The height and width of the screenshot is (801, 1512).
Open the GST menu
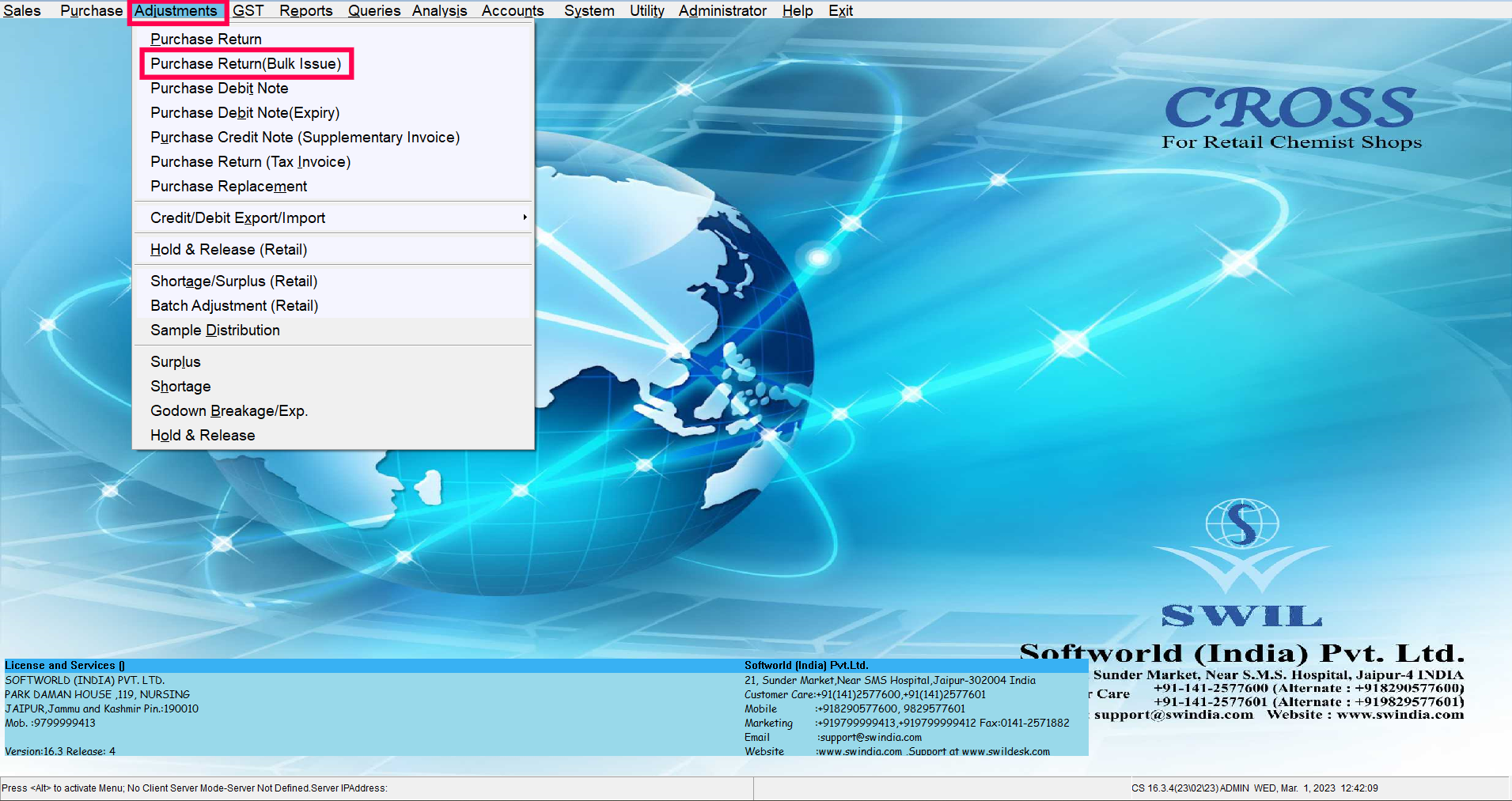point(248,10)
